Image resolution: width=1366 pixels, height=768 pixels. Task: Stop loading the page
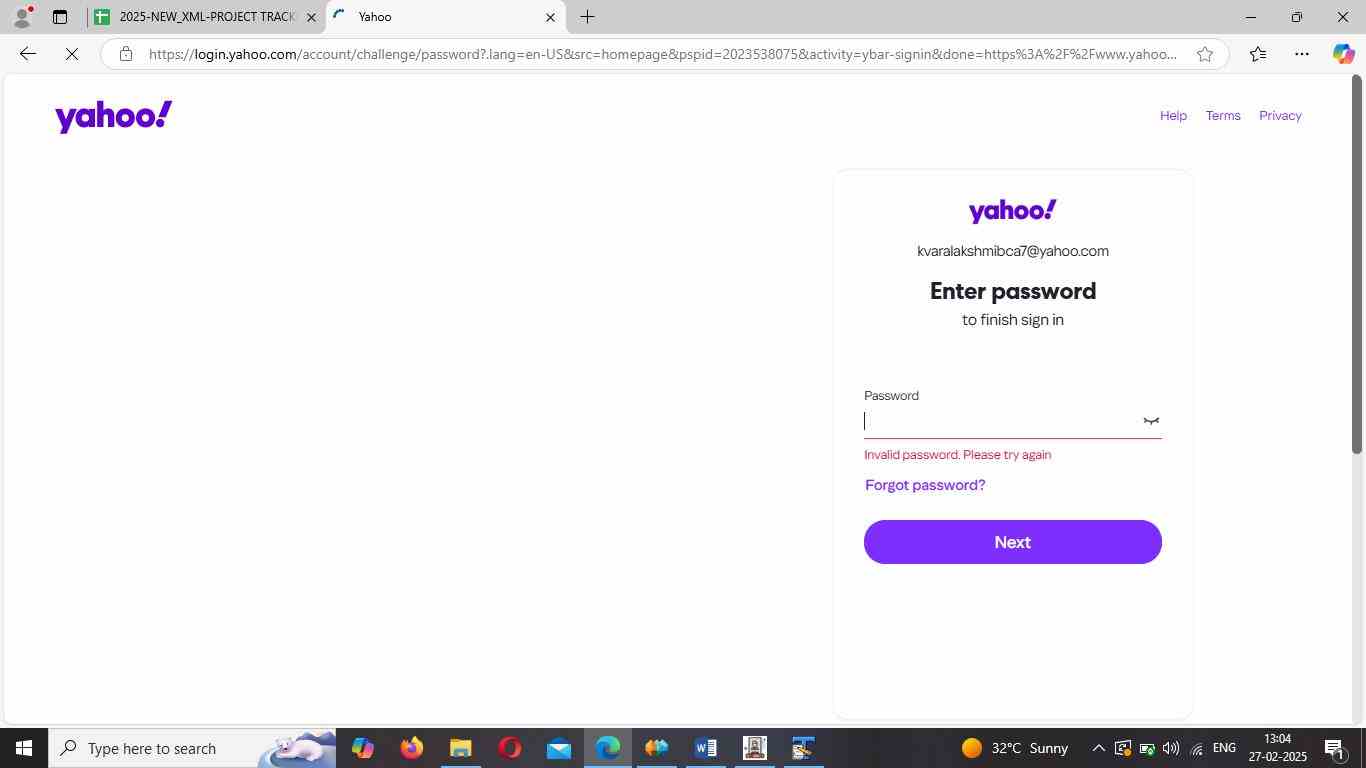pos(72,54)
